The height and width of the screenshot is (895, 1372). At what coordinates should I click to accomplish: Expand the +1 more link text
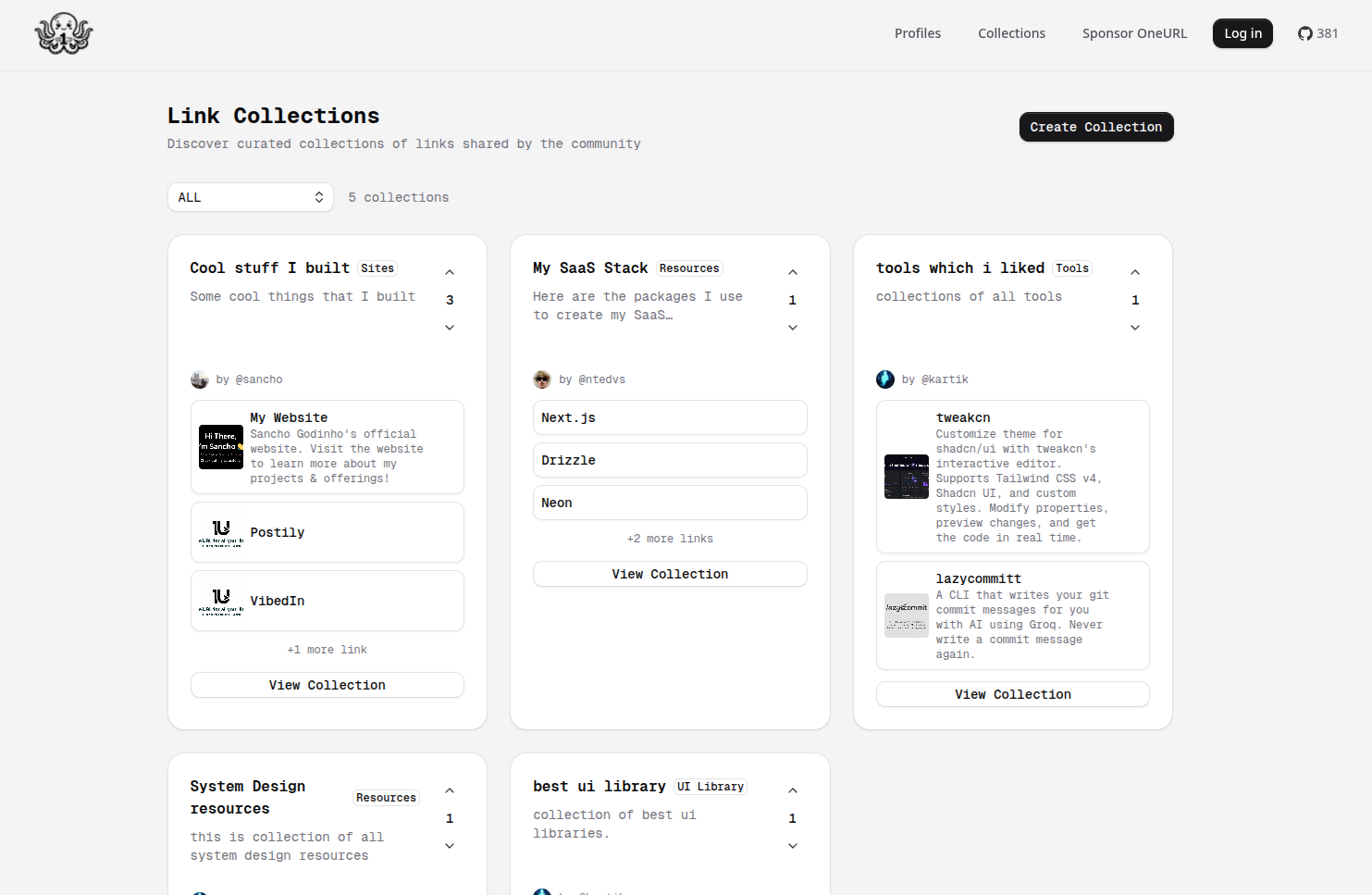pos(327,650)
